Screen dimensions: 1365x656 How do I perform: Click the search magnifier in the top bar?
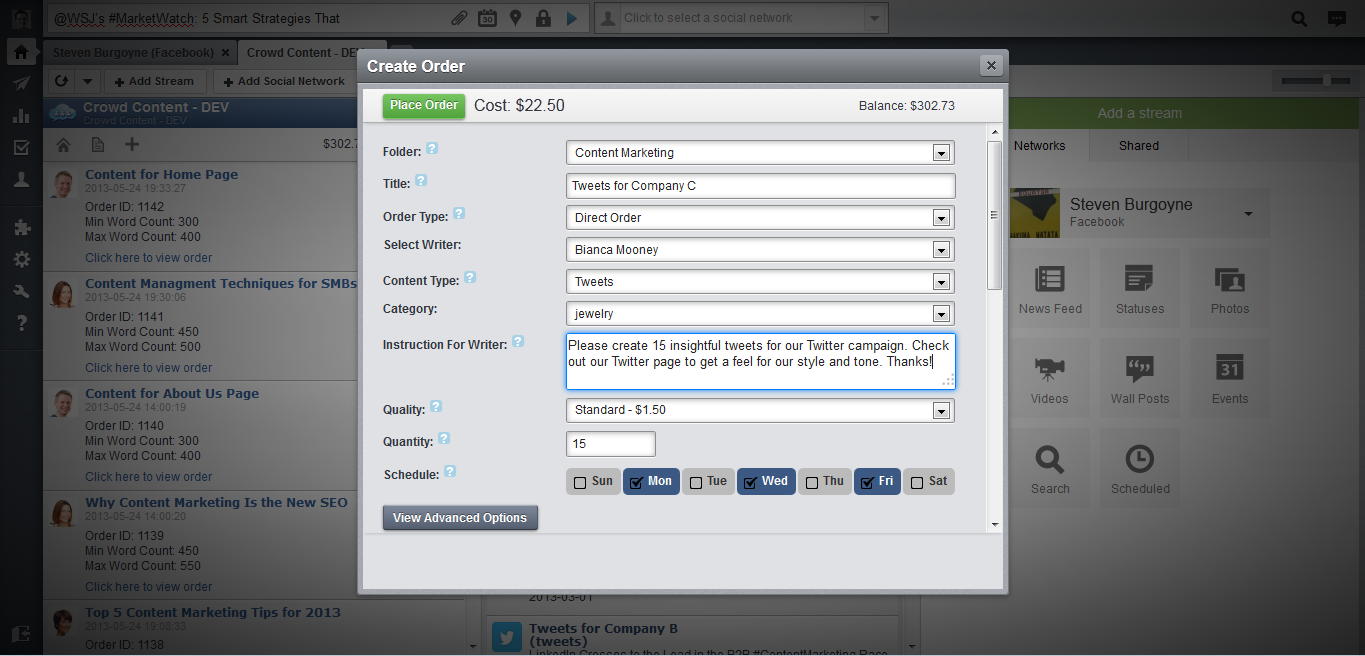[x=1297, y=17]
